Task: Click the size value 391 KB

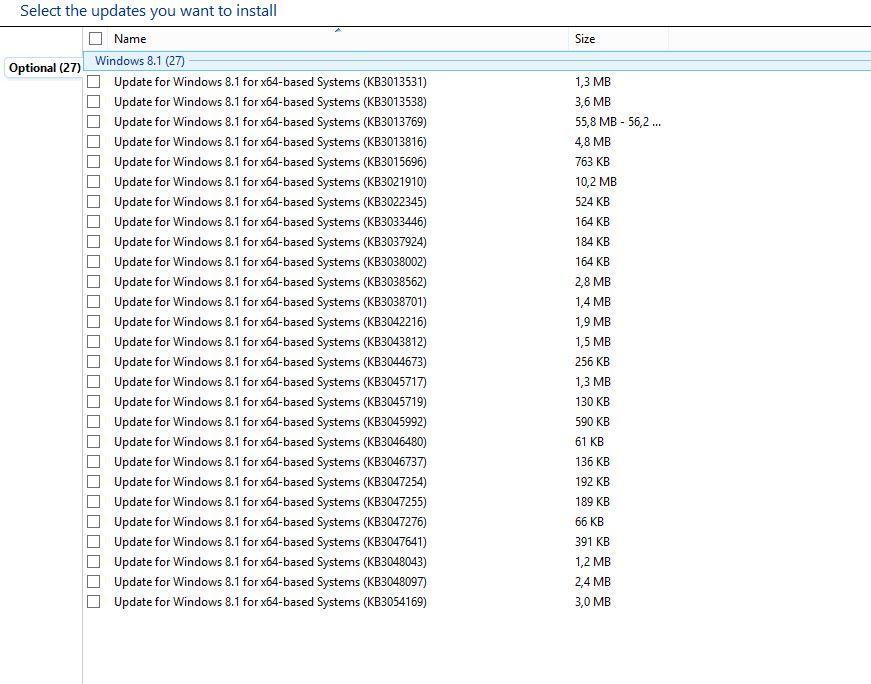Action: pos(592,542)
